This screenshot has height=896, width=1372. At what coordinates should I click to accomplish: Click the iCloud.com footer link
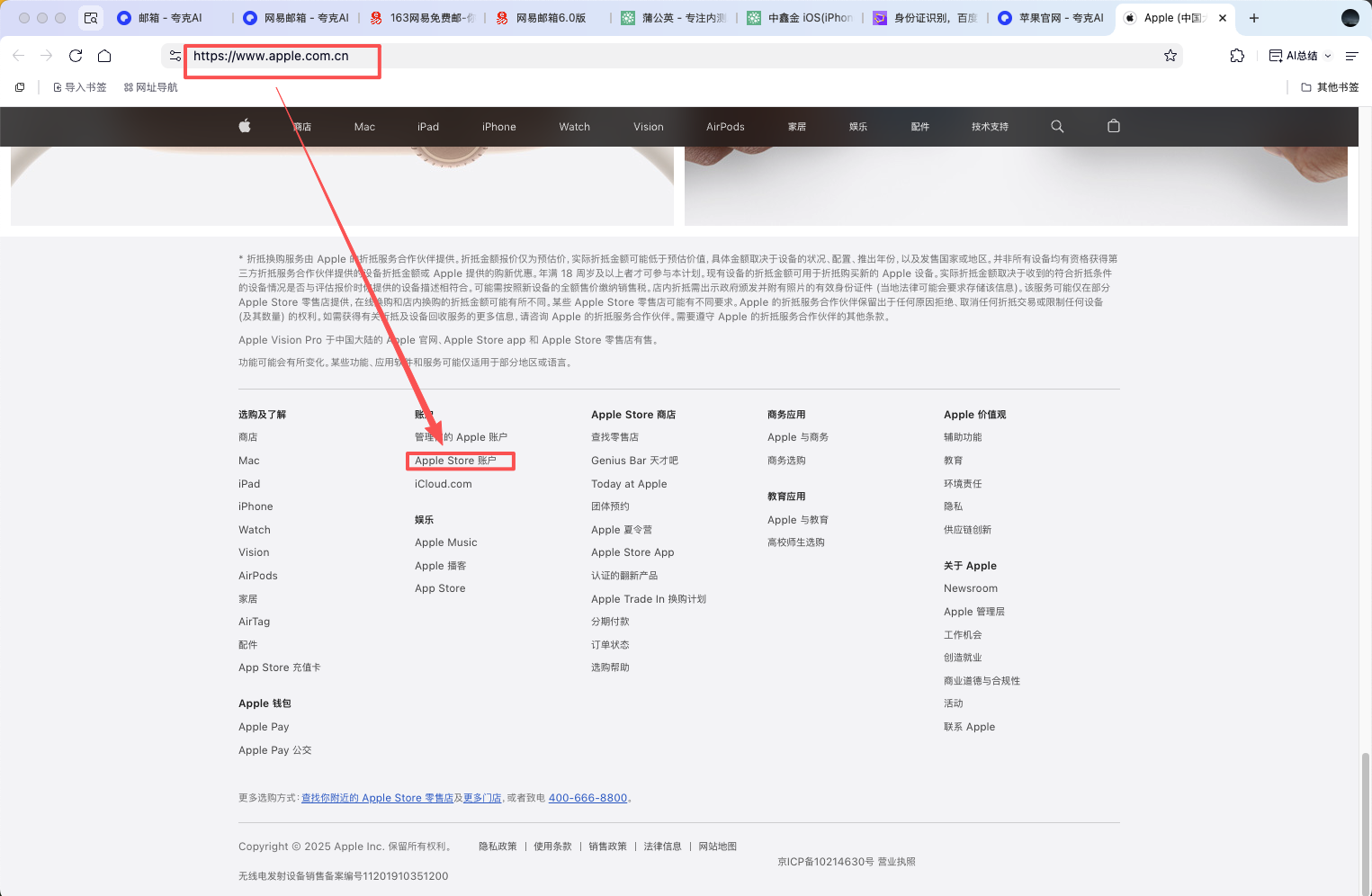(x=444, y=484)
